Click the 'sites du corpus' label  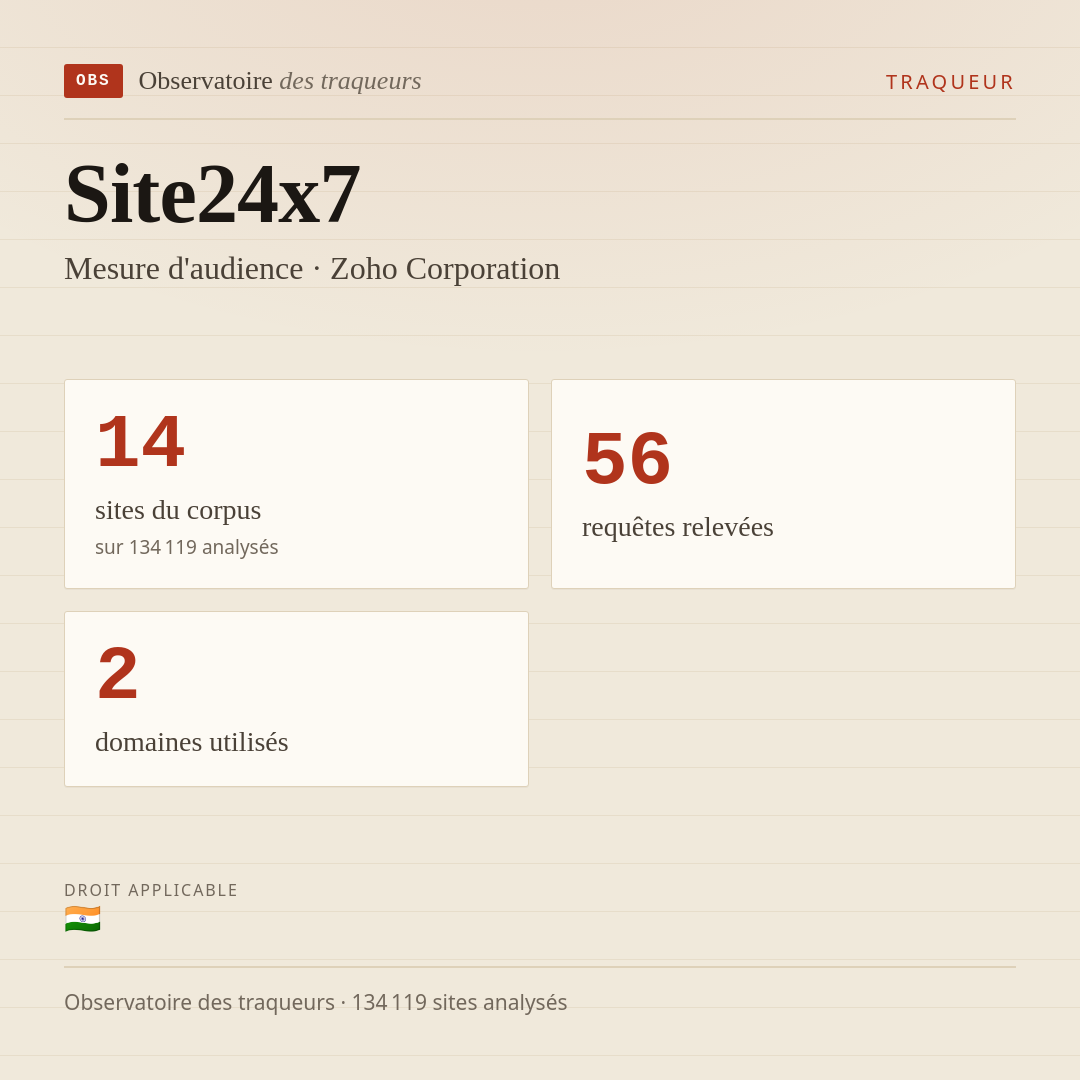coord(178,510)
